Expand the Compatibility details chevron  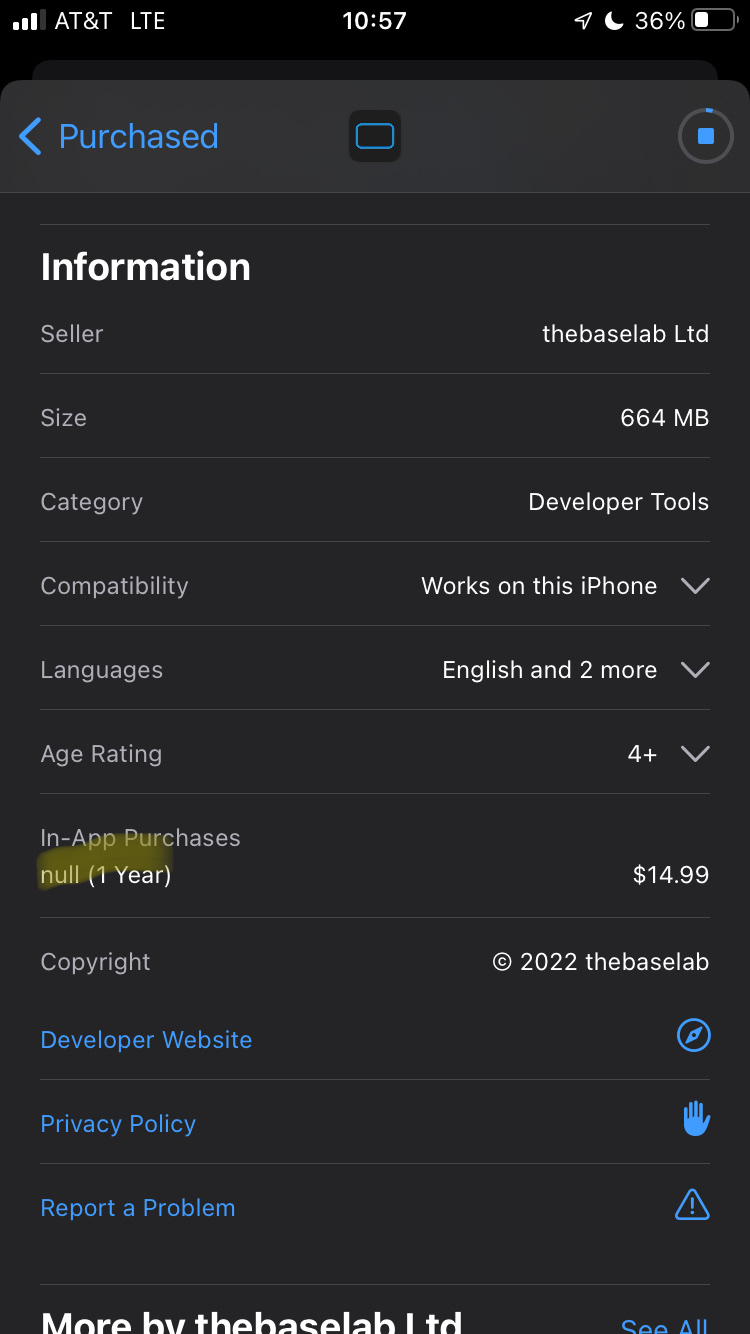click(695, 586)
